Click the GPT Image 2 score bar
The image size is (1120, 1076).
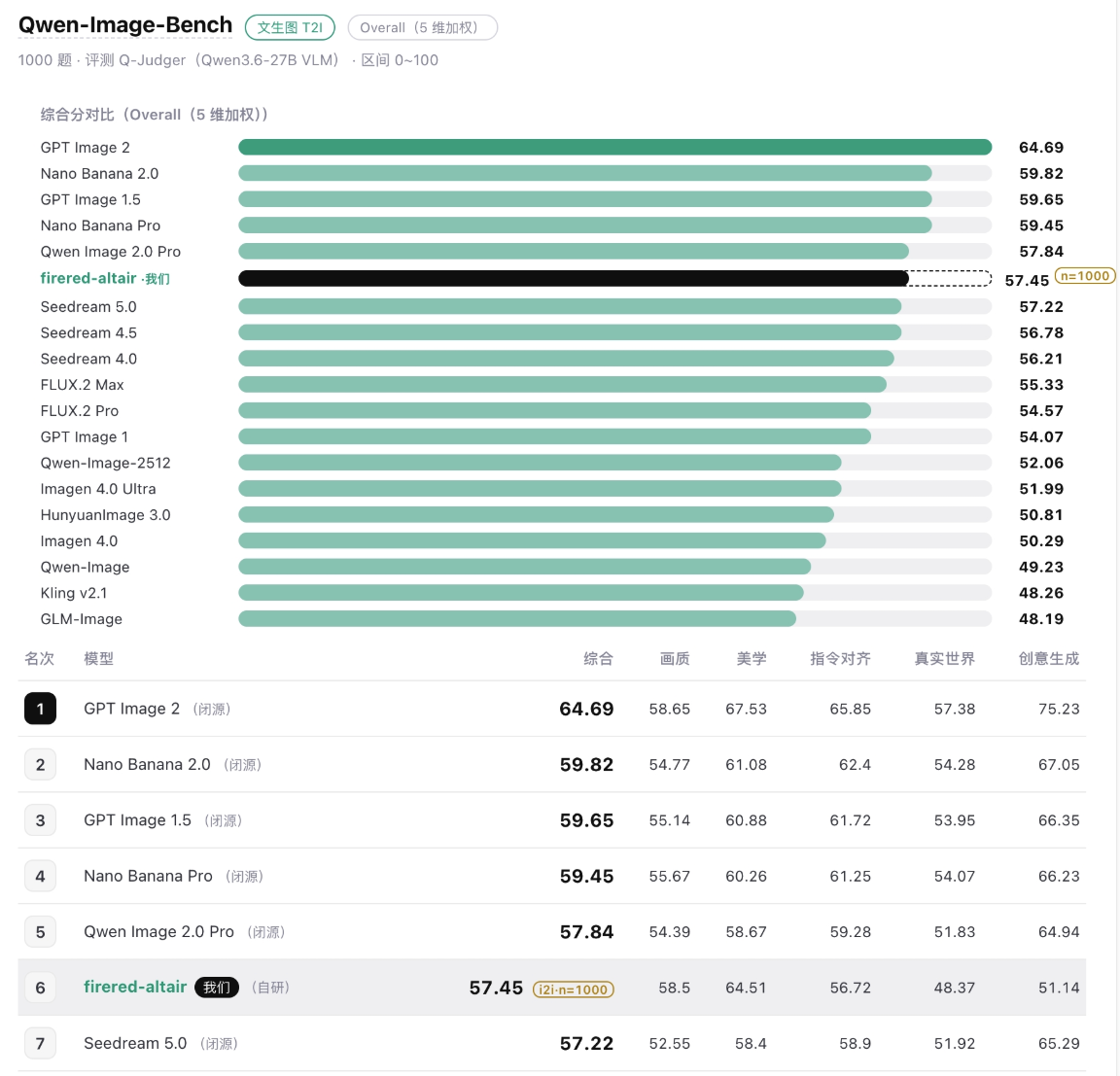[615, 147]
